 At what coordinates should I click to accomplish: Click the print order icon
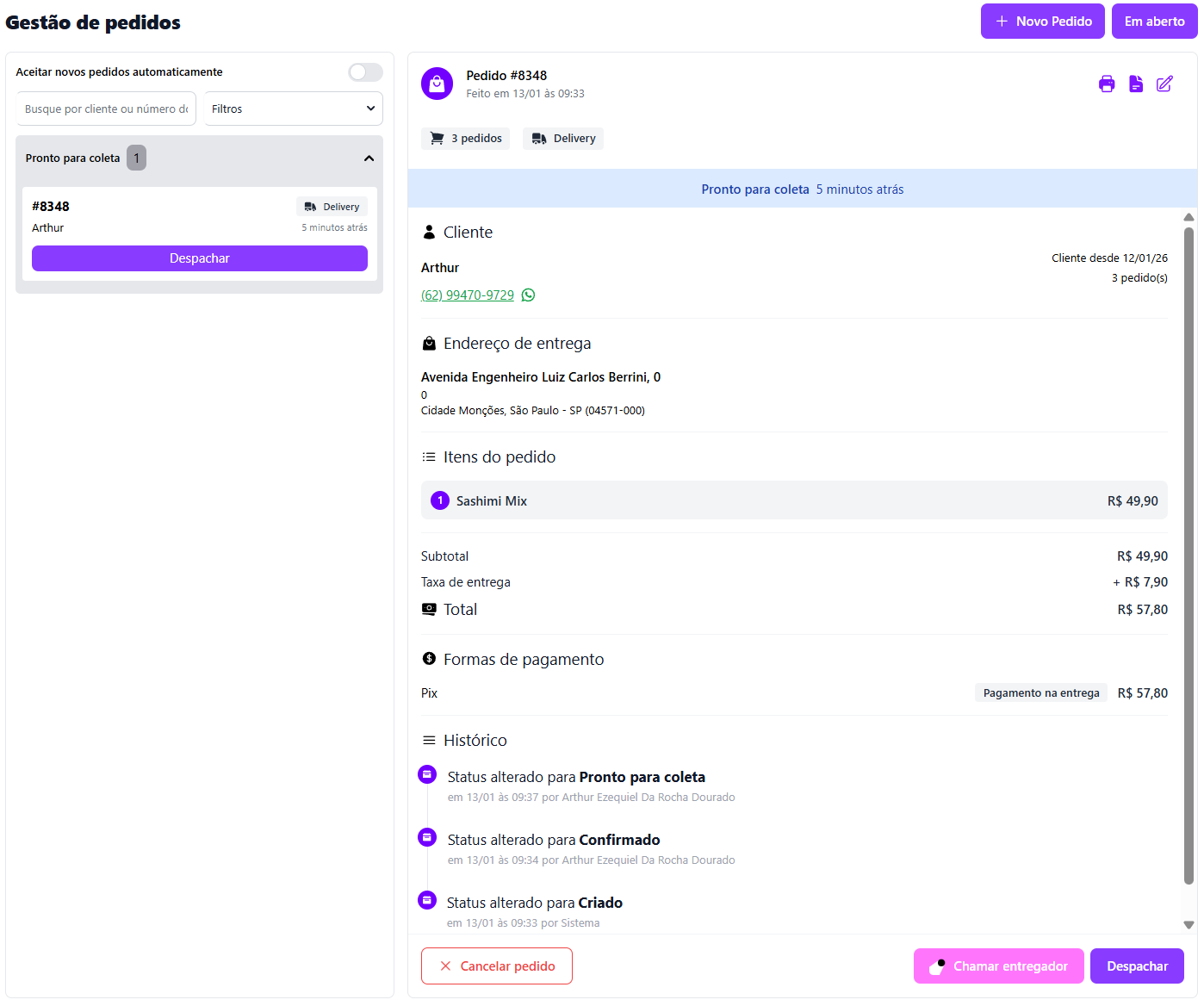pyautogui.click(x=1107, y=84)
